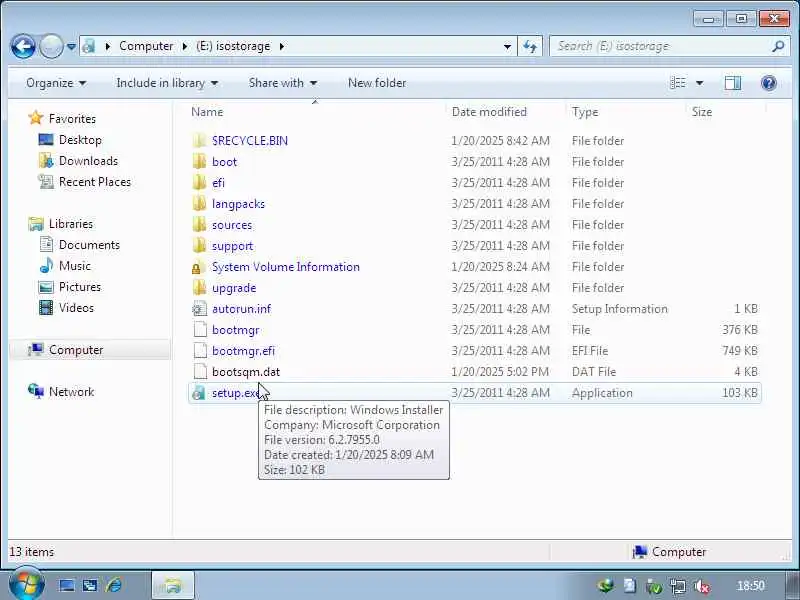Select Computer in the navigation pane
This screenshot has width=800, height=600.
76,350
